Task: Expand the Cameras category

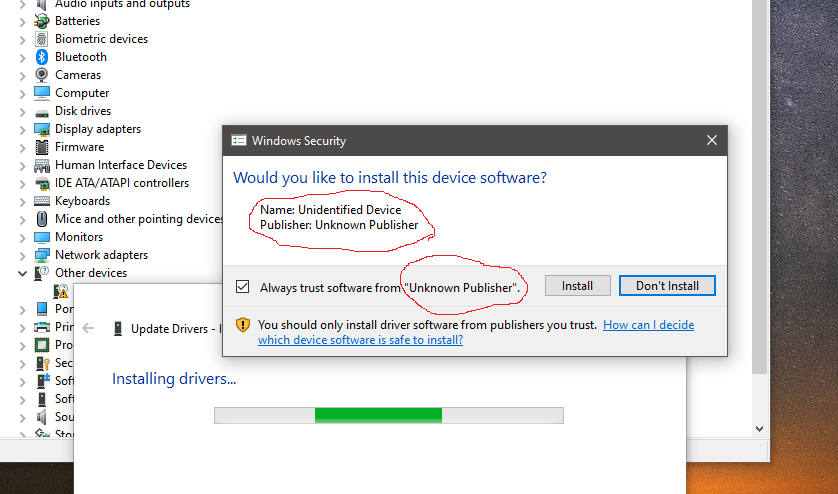Action: tap(22, 76)
